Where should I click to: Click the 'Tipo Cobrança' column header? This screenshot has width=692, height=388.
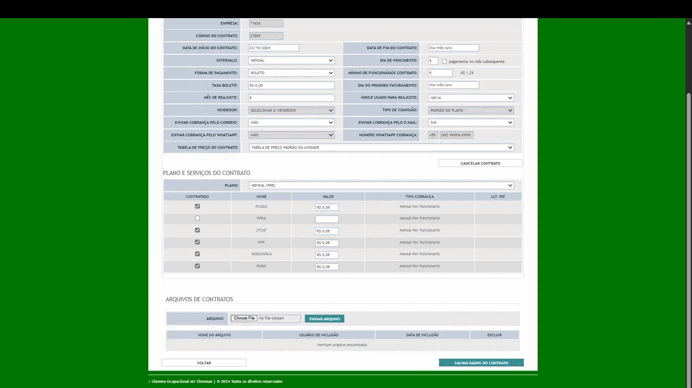tap(419, 196)
